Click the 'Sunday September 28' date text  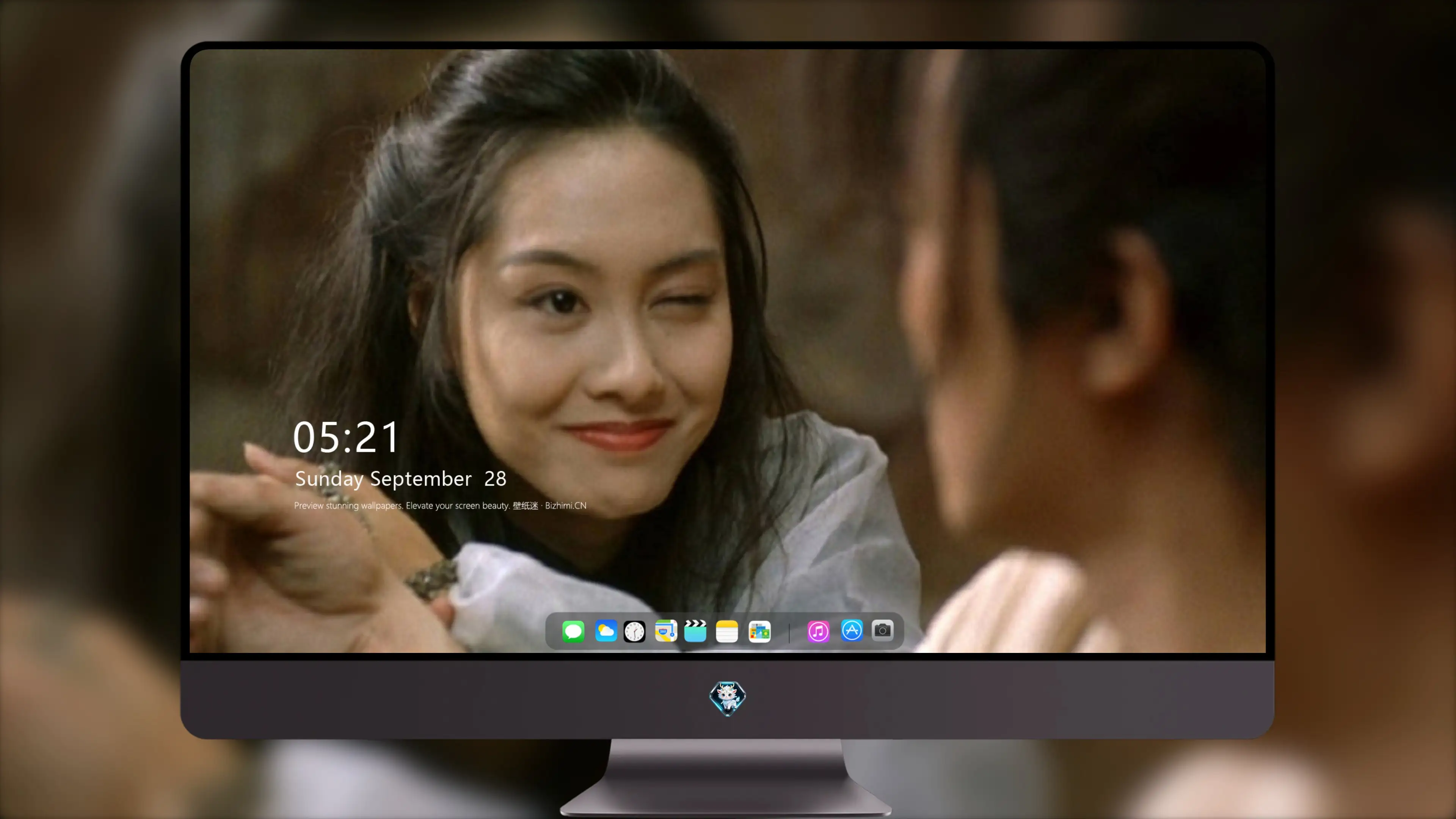[x=401, y=479]
